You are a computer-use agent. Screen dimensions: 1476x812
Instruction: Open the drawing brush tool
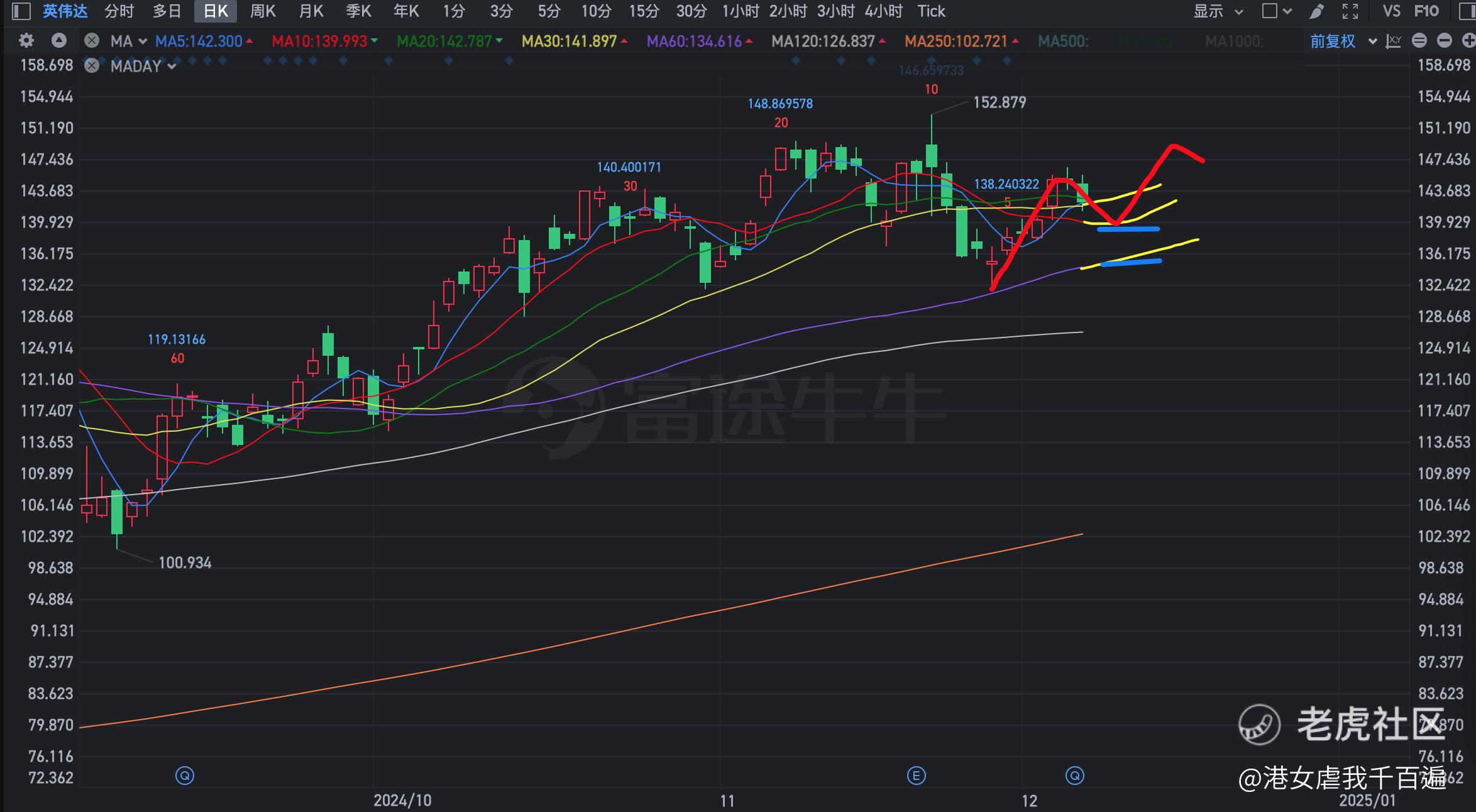pyautogui.click(x=1317, y=11)
